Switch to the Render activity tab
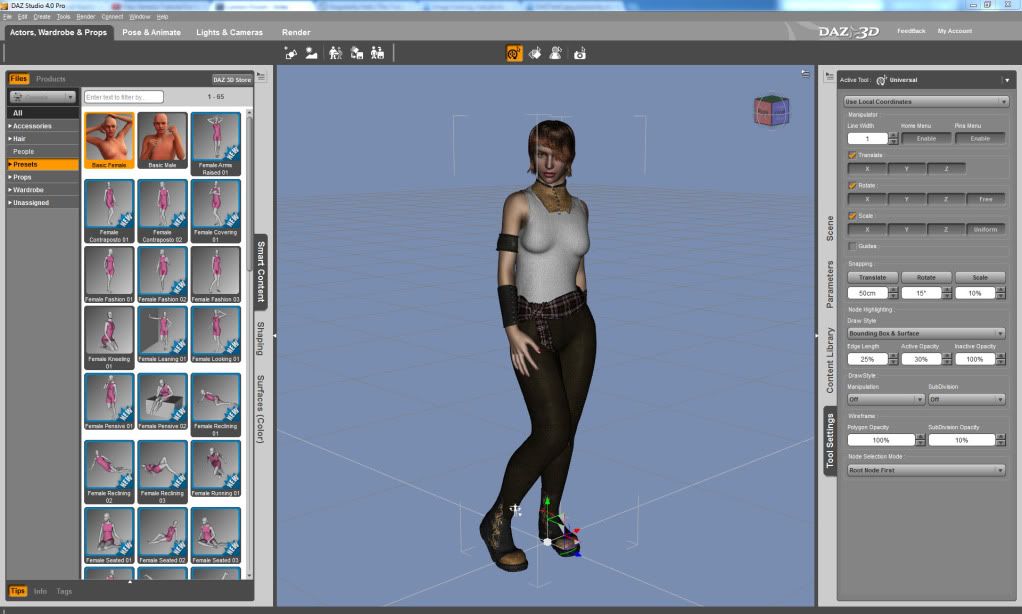Image resolution: width=1022 pixels, height=614 pixels. point(296,32)
